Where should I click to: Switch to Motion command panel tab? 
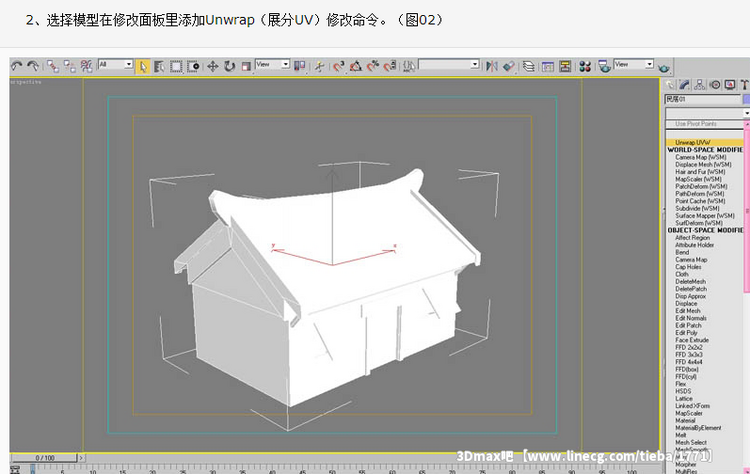pyautogui.click(x=715, y=85)
